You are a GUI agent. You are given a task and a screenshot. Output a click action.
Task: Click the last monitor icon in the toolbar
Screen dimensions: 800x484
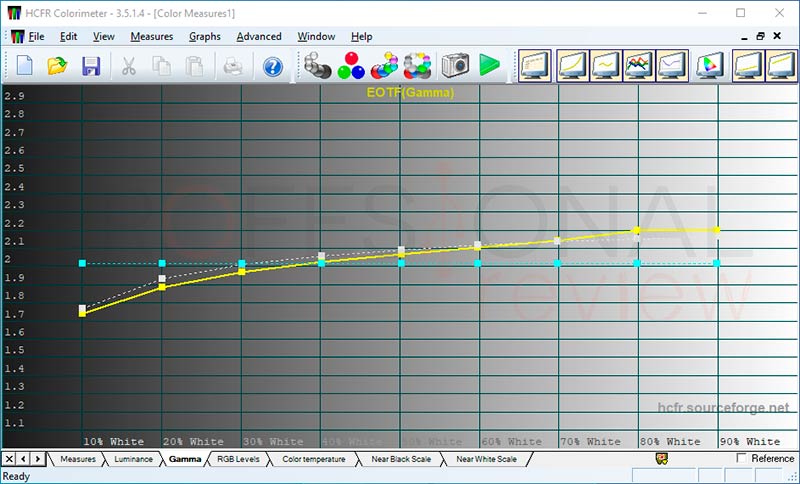click(781, 66)
